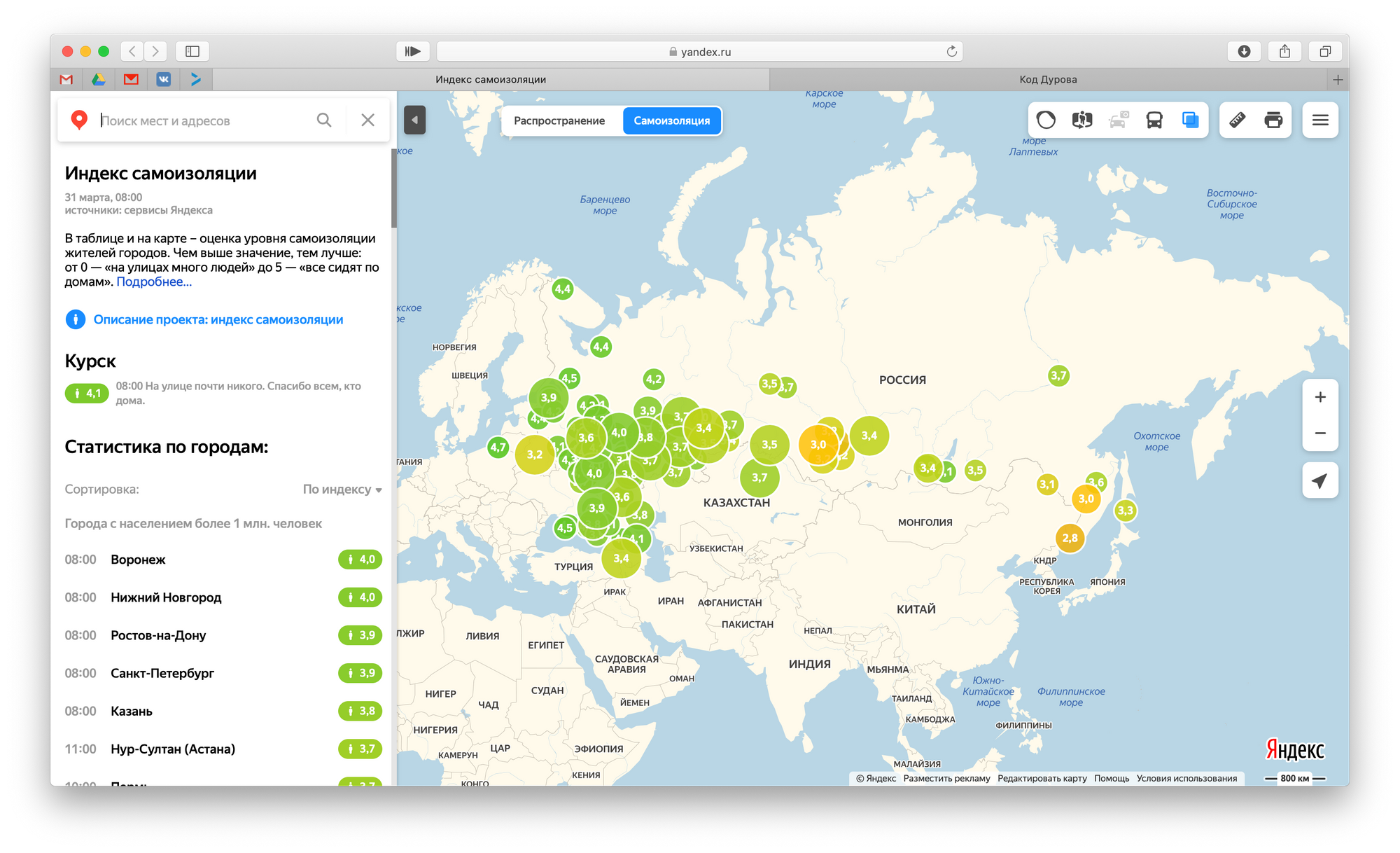Screen dimensions: 1400x853
Task: Click the my location arrow button
Action: click(x=1320, y=480)
